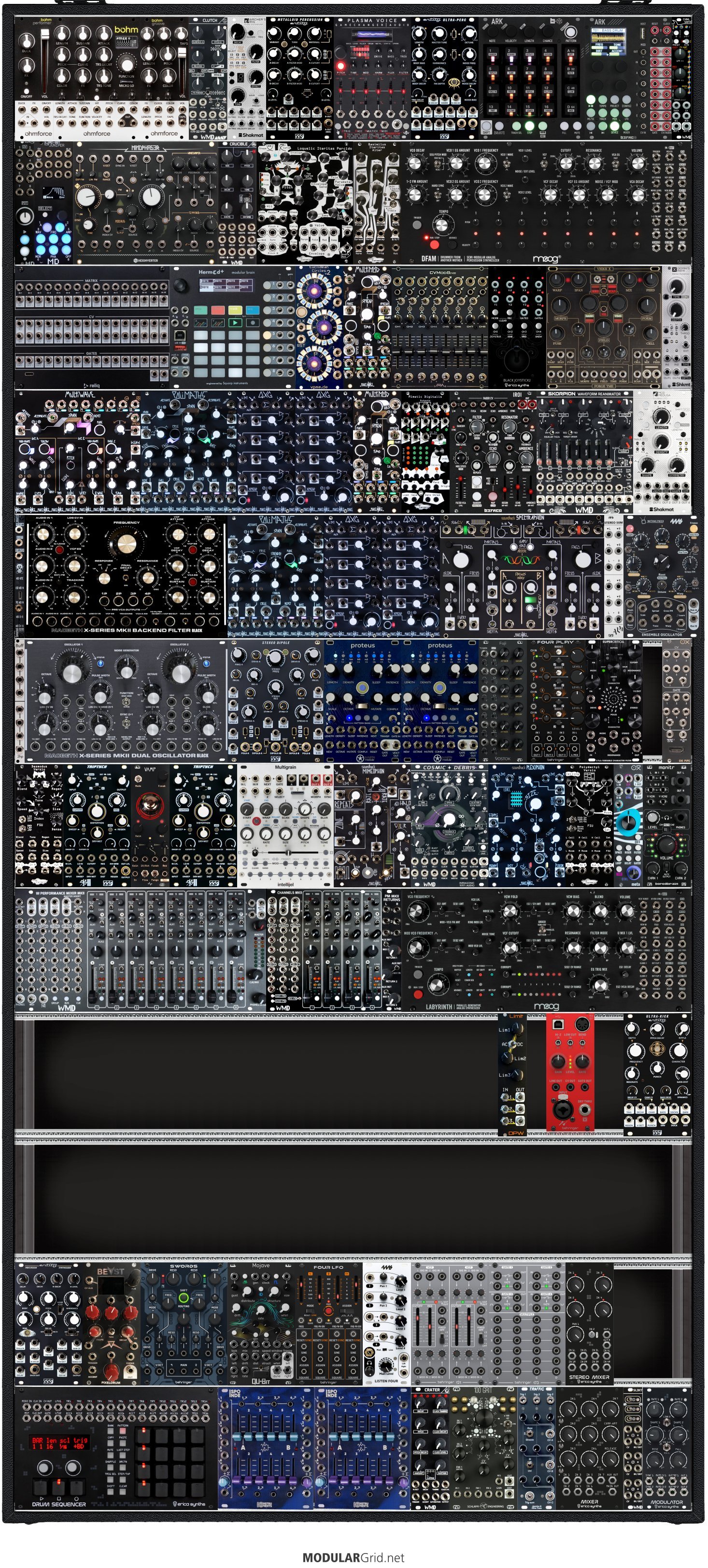The image size is (708, 1568).
Task: Select the Shakmat Archer's Rig module
Action: click(247, 79)
